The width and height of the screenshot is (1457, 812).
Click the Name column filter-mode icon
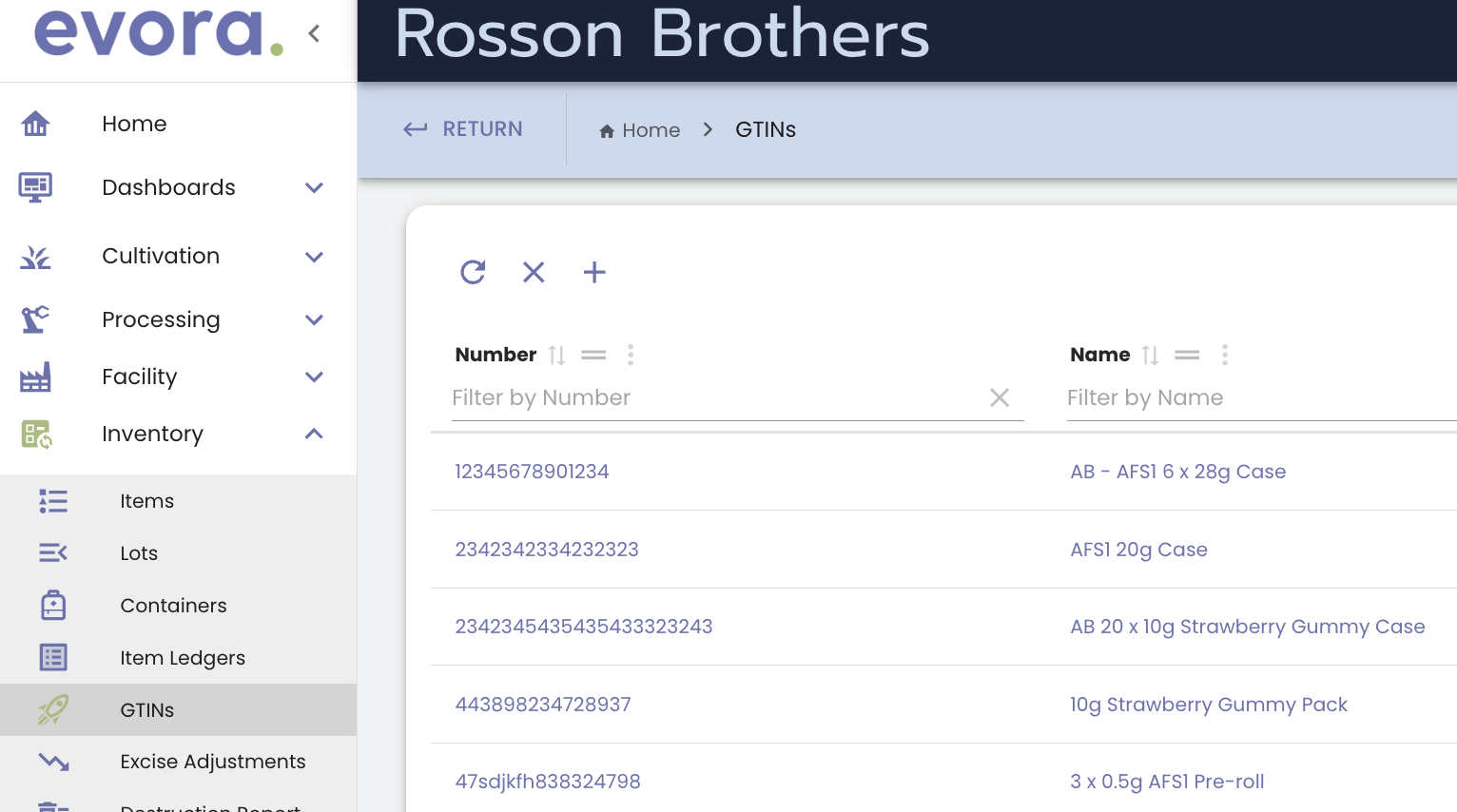[1187, 355]
